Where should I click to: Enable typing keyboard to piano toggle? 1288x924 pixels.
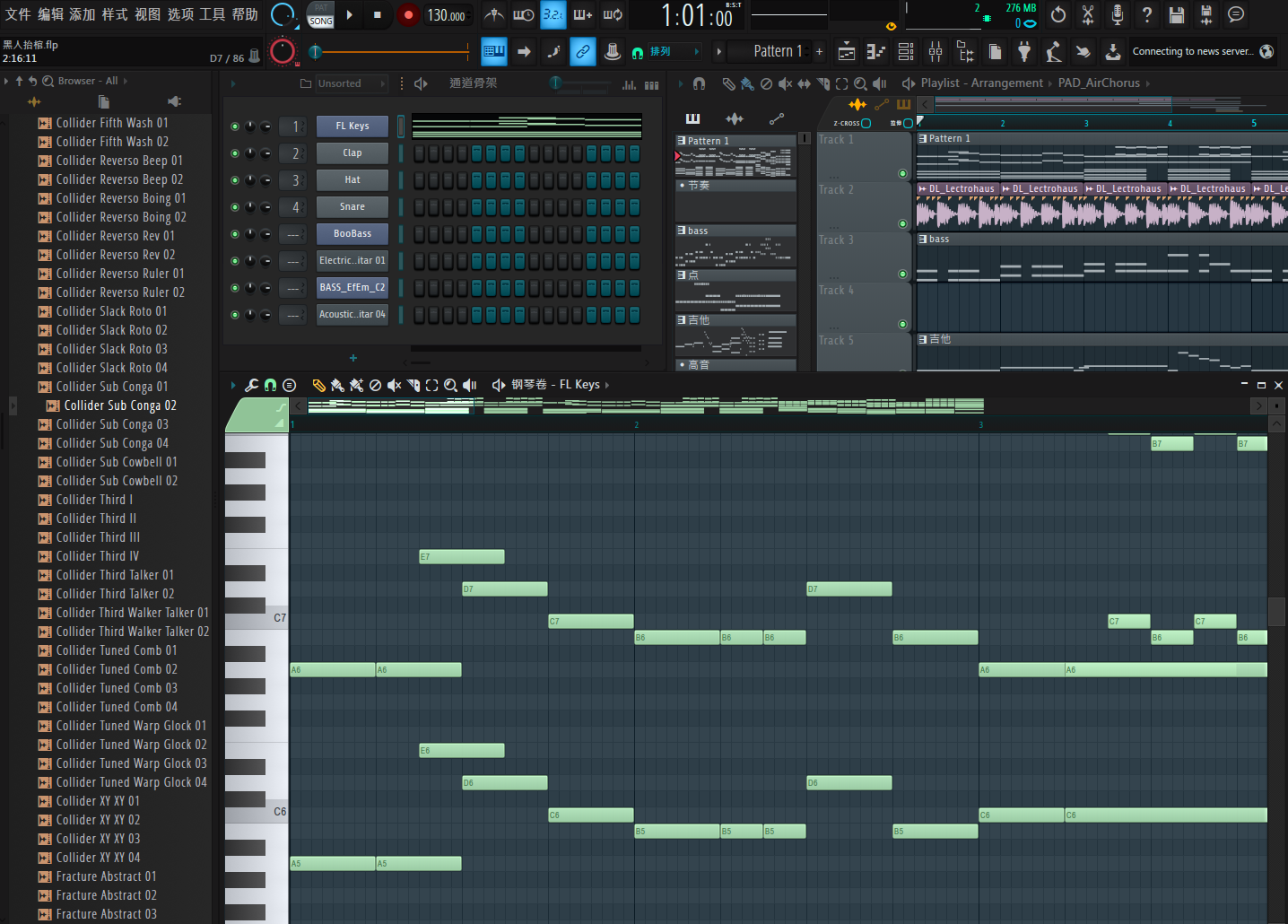click(x=494, y=51)
